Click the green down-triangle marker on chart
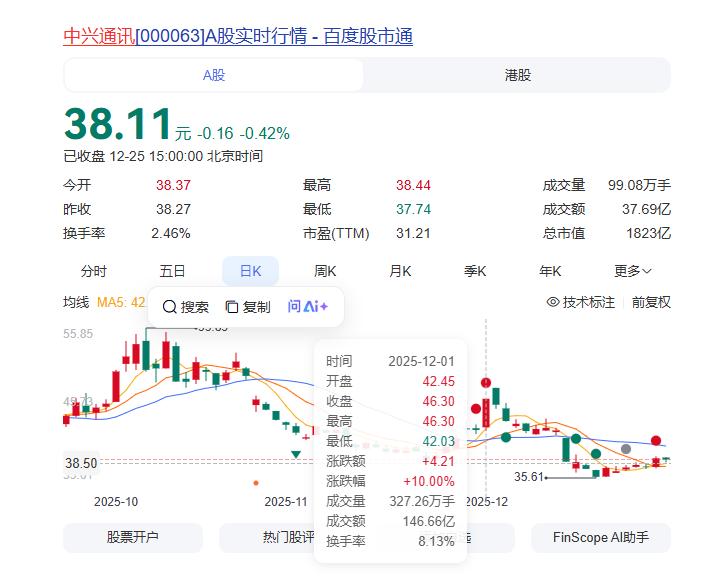 pos(296,454)
